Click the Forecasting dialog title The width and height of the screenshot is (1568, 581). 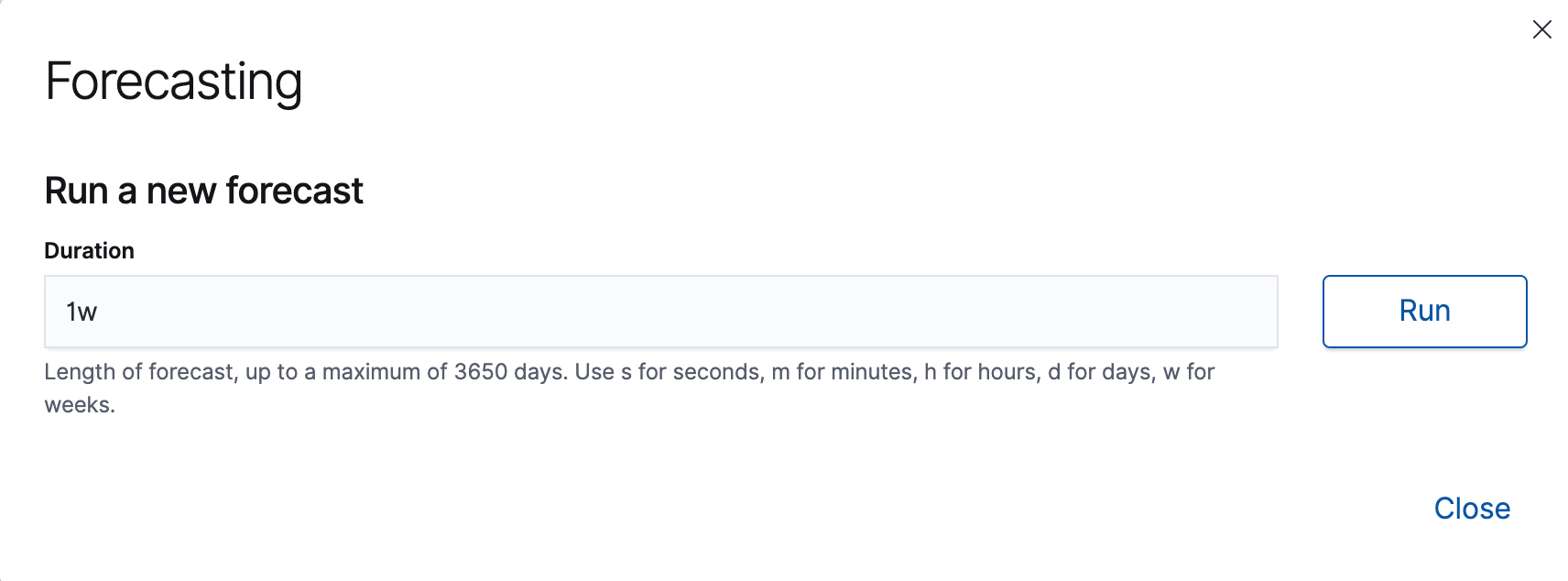(174, 81)
